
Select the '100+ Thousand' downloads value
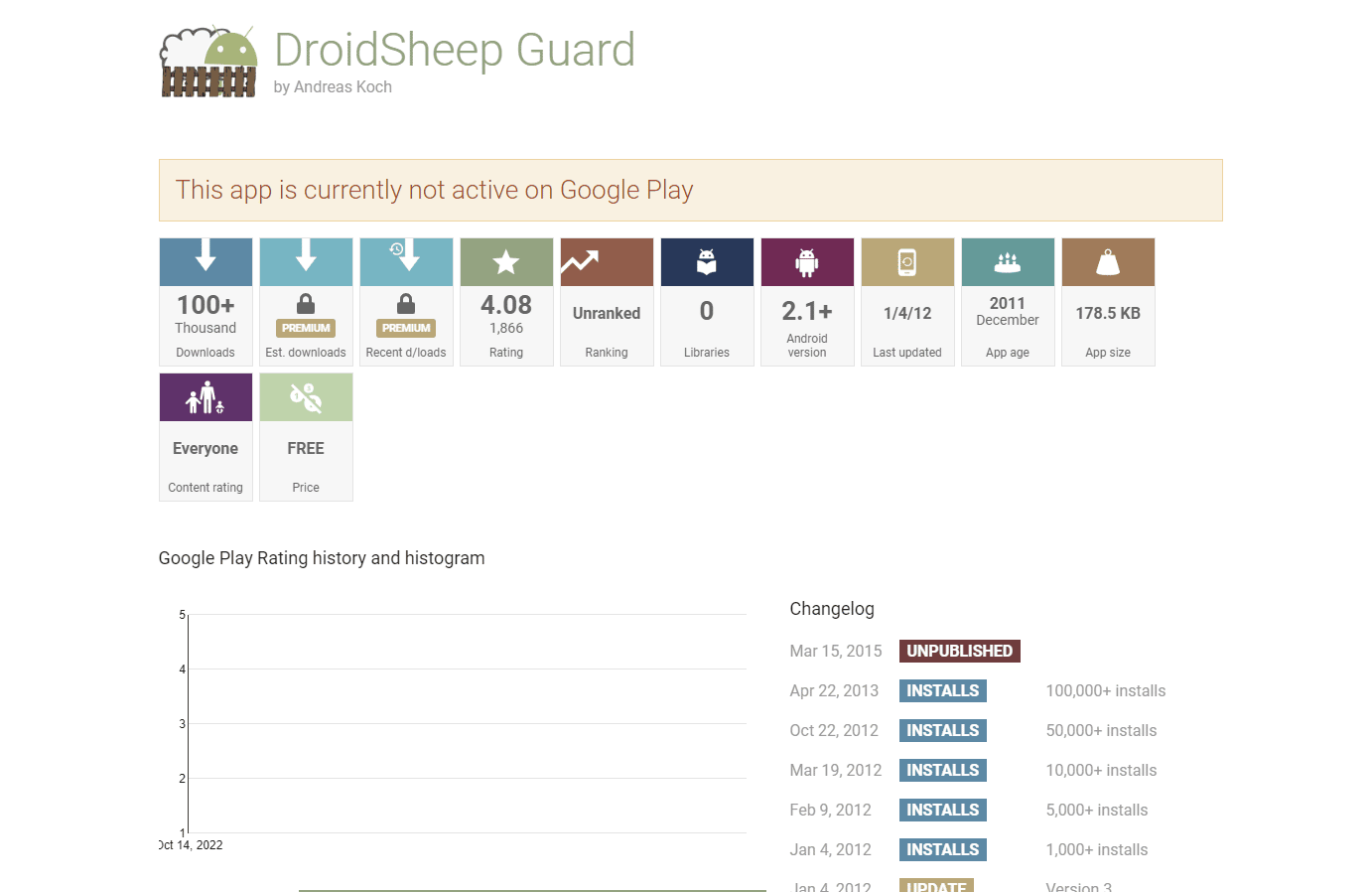(x=206, y=314)
